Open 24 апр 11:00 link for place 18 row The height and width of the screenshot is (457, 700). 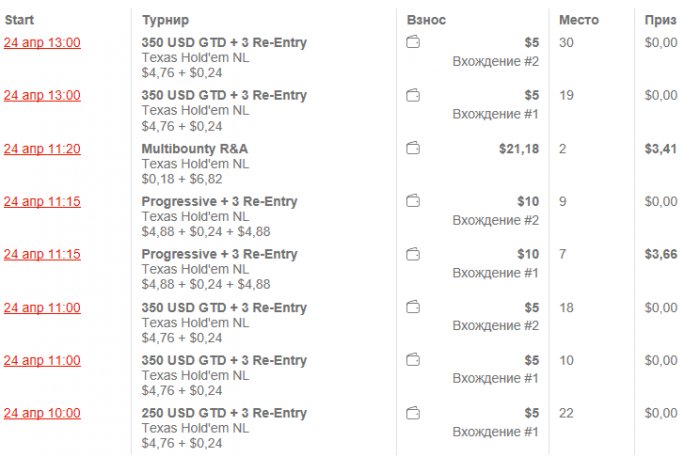point(42,308)
